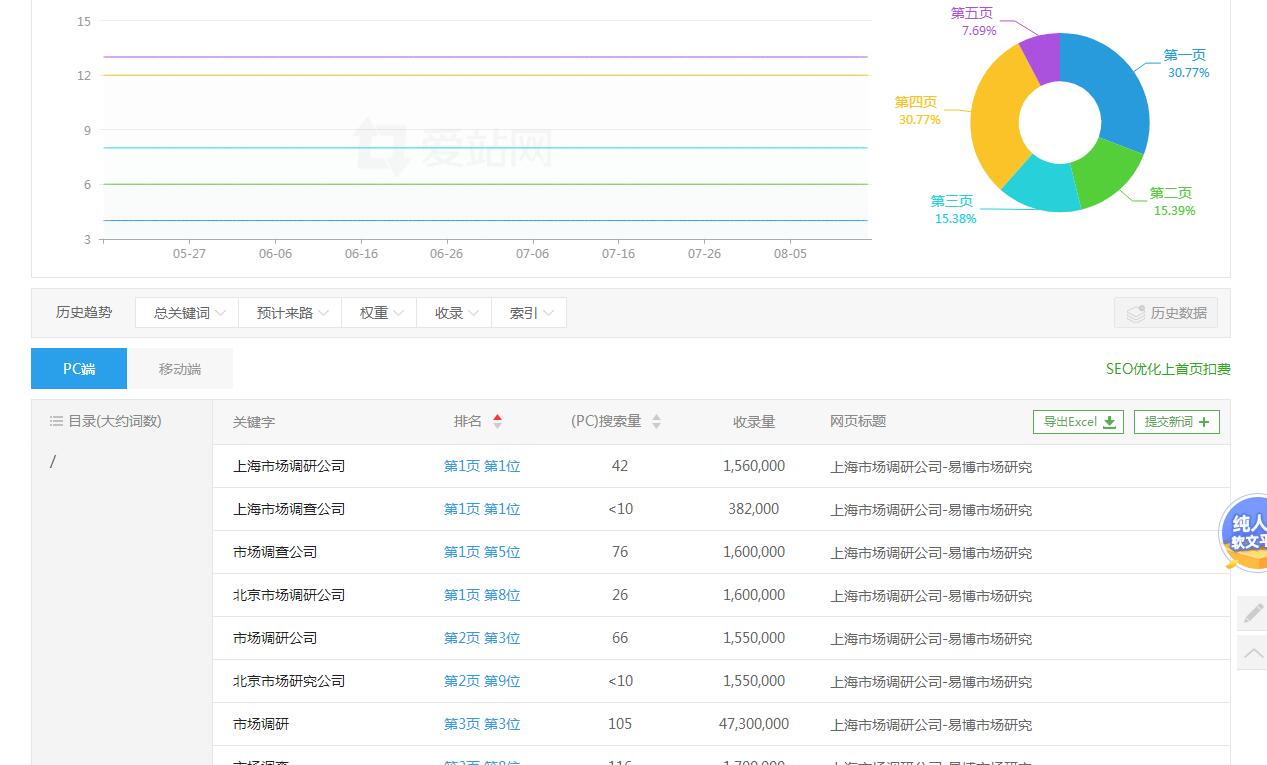Image resolution: width=1267 pixels, height=765 pixels.
Task: Switch to the 移动端 tab
Action: (x=180, y=369)
